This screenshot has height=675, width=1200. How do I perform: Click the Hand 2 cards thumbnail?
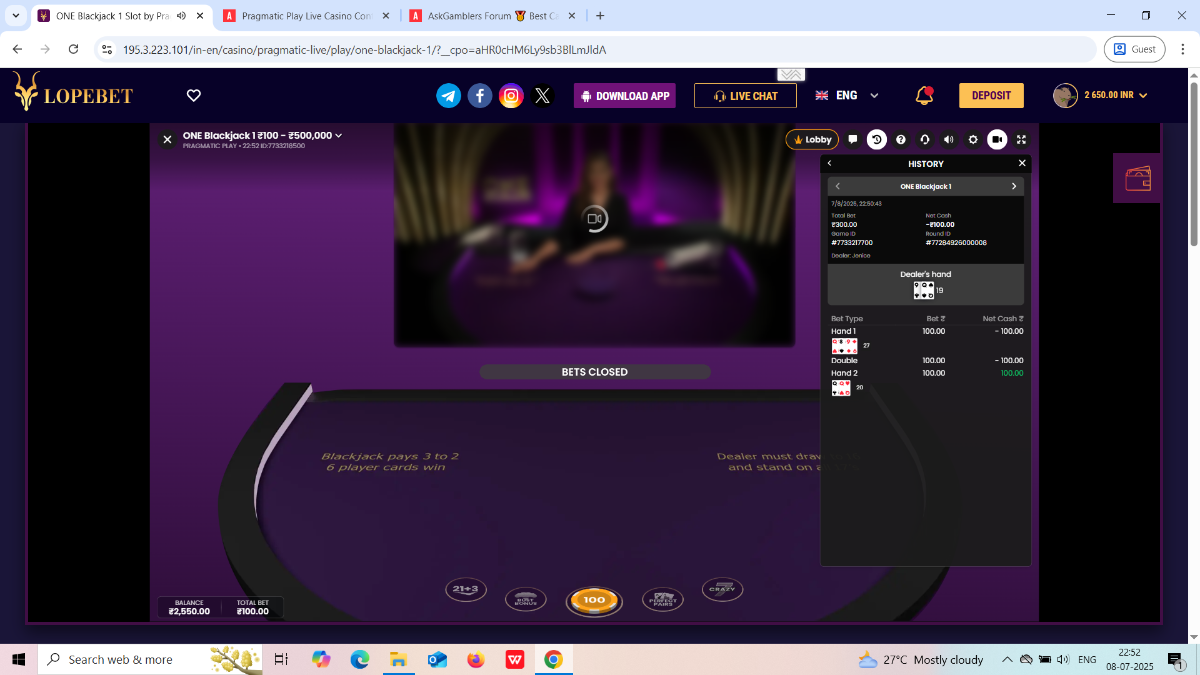tap(842, 388)
